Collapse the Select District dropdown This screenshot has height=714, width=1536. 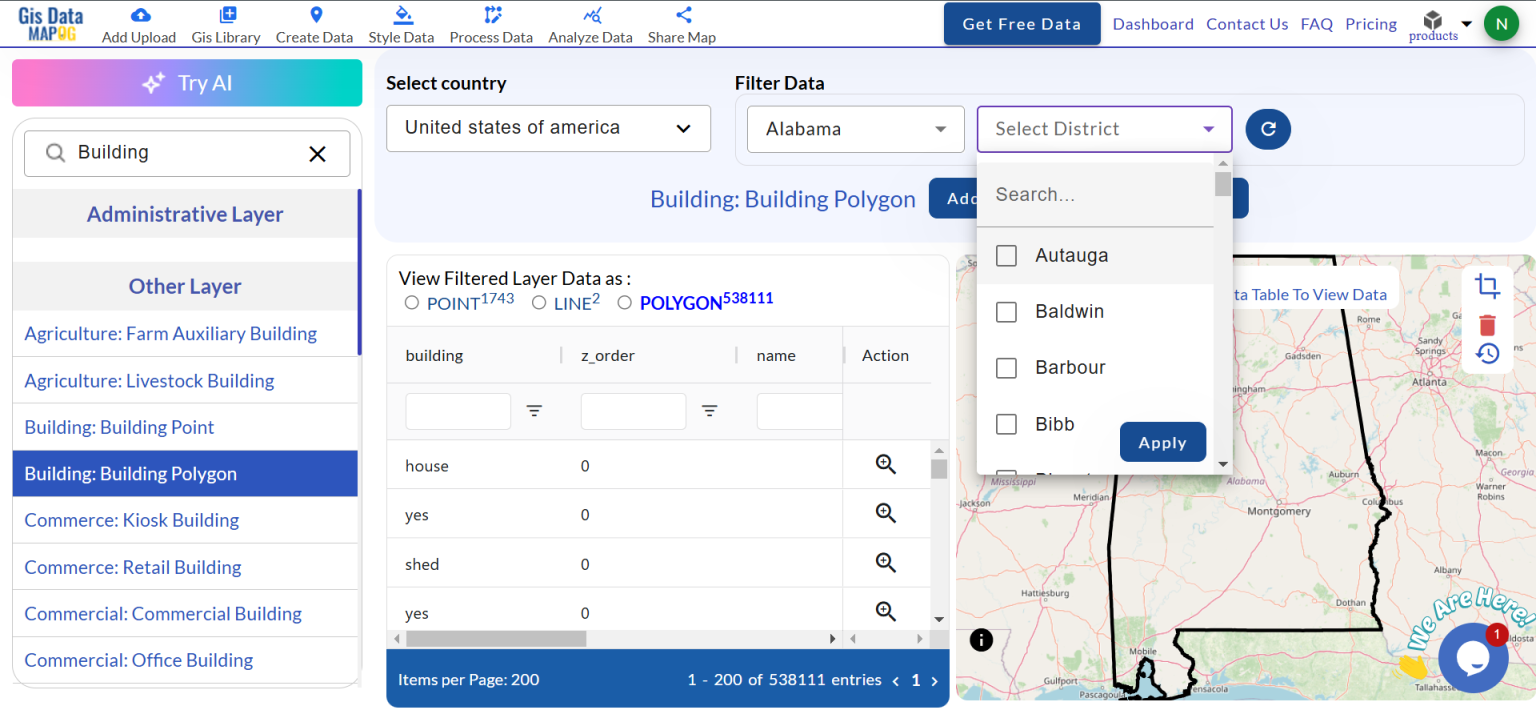point(1103,129)
